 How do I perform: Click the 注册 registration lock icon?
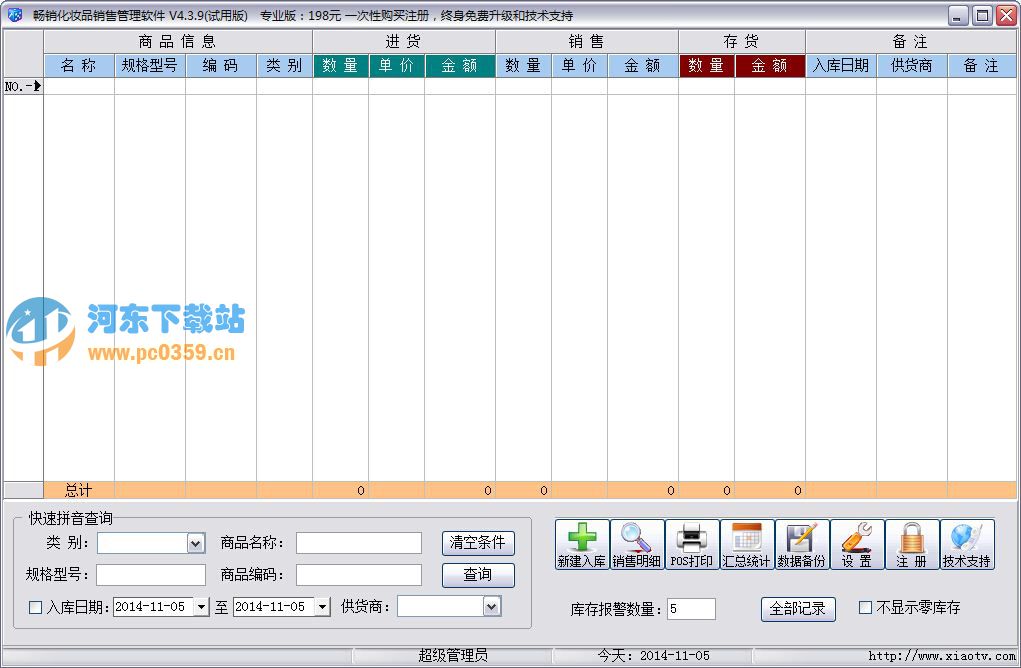tap(911, 544)
